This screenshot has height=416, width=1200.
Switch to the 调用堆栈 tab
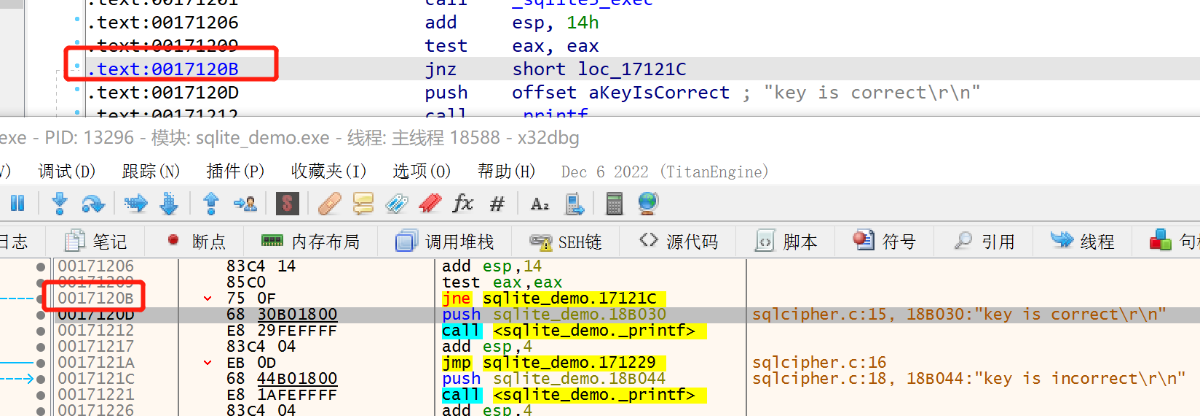point(445,241)
